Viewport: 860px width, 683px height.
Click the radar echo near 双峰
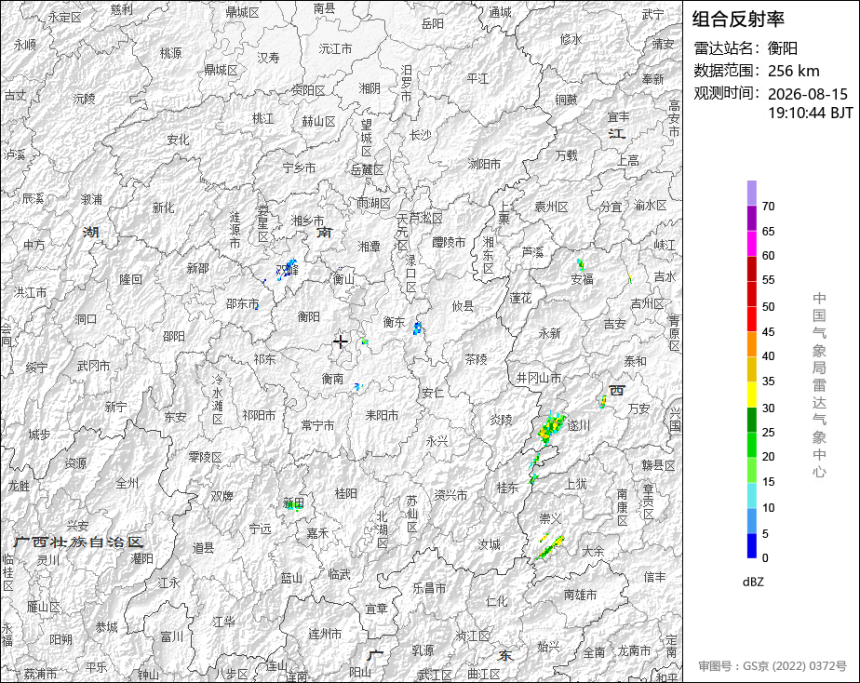[x=287, y=269]
